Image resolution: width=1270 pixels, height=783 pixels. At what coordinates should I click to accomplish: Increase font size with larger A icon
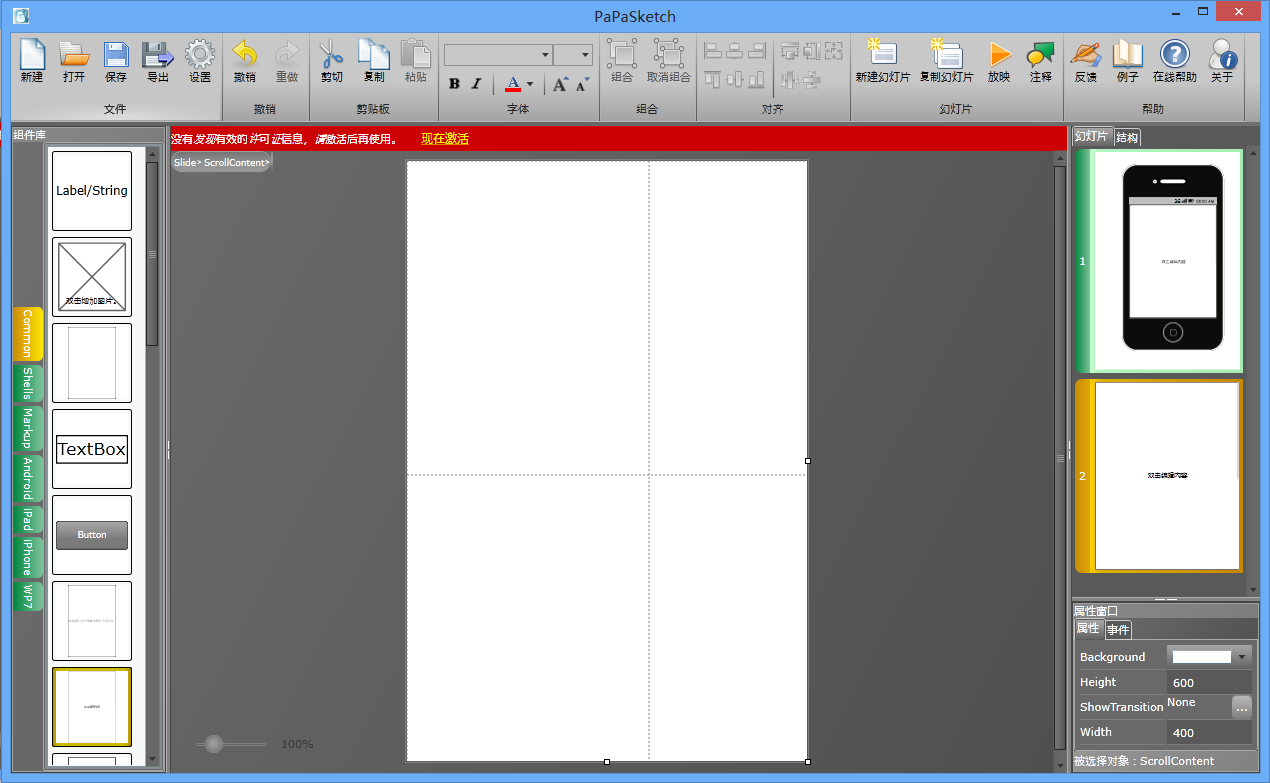561,84
